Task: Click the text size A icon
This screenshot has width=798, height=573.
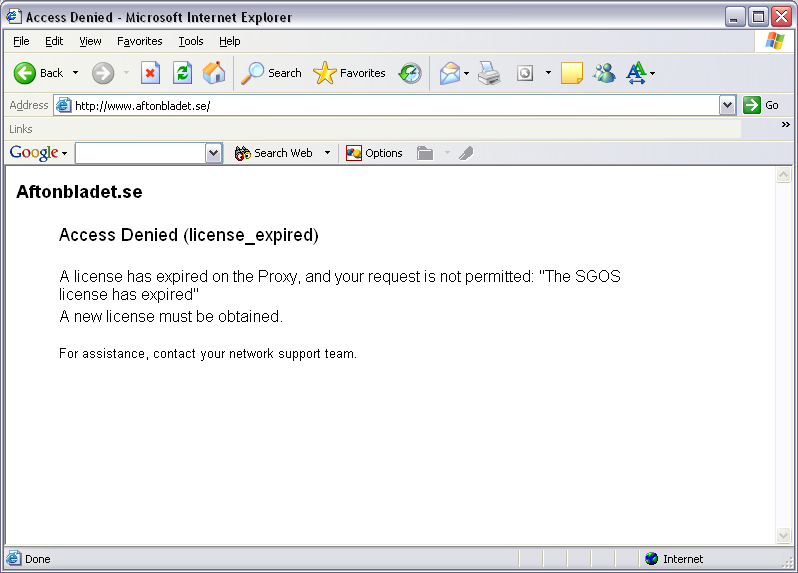Action: [636, 73]
